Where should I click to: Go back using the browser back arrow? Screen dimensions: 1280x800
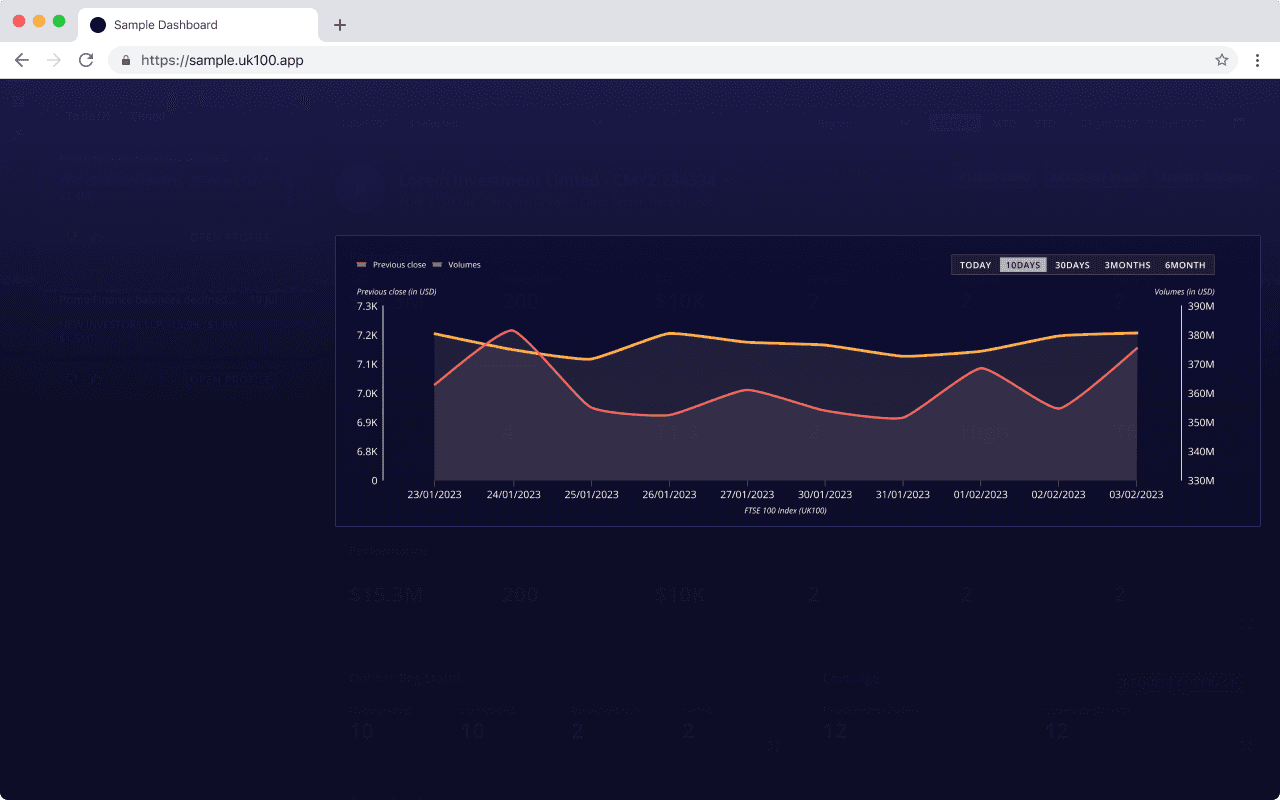[x=22, y=60]
